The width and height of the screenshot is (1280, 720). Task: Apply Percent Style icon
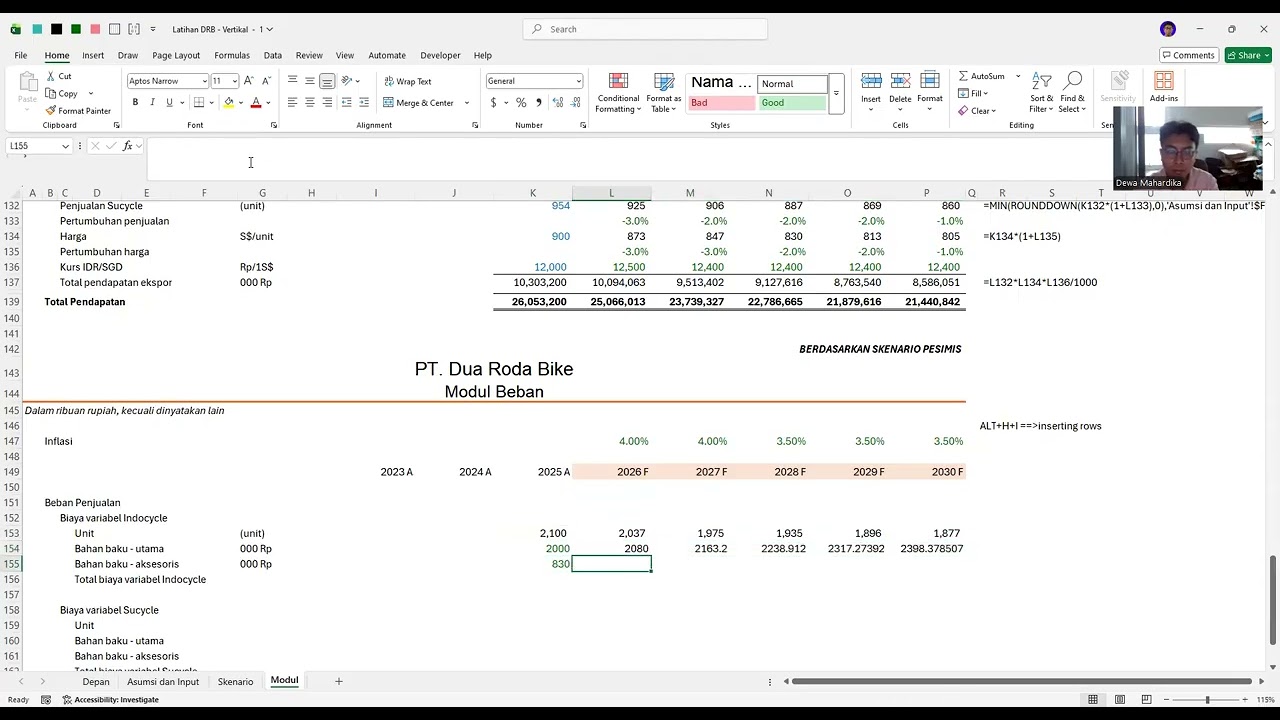521,102
